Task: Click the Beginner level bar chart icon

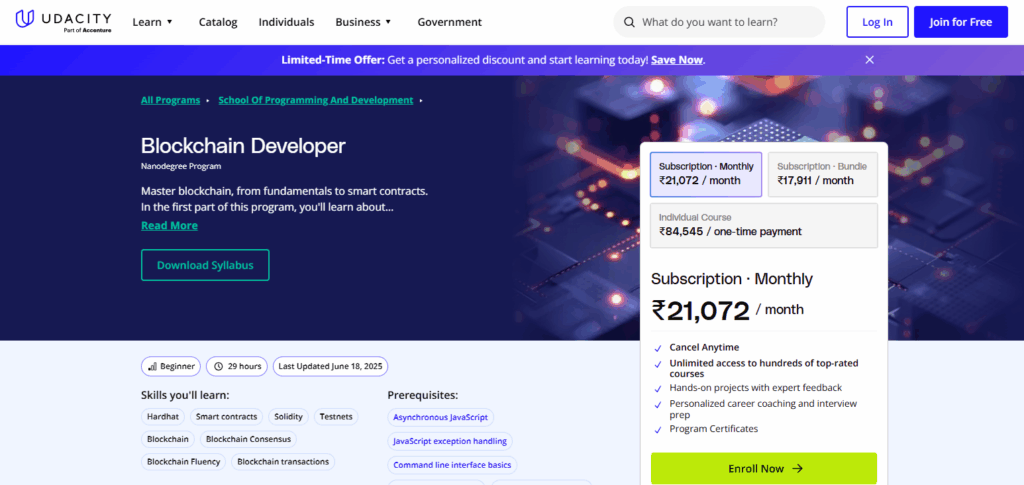Action: (153, 366)
